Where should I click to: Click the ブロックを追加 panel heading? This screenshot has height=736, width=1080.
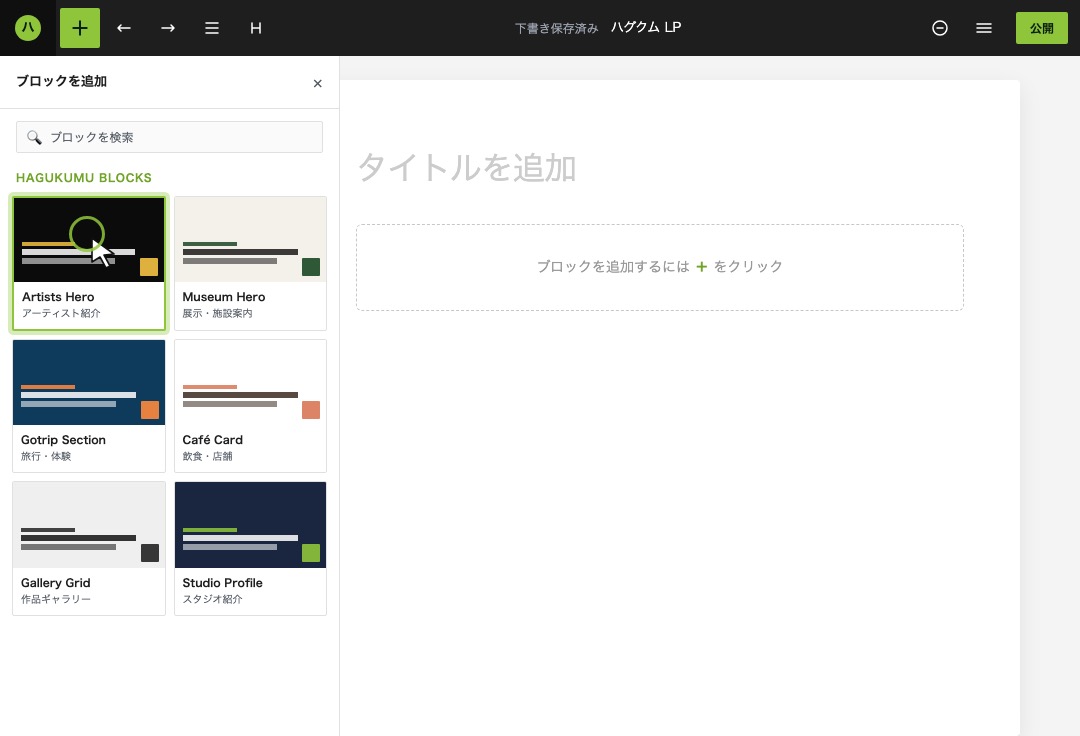pyautogui.click(x=61, y=81)
